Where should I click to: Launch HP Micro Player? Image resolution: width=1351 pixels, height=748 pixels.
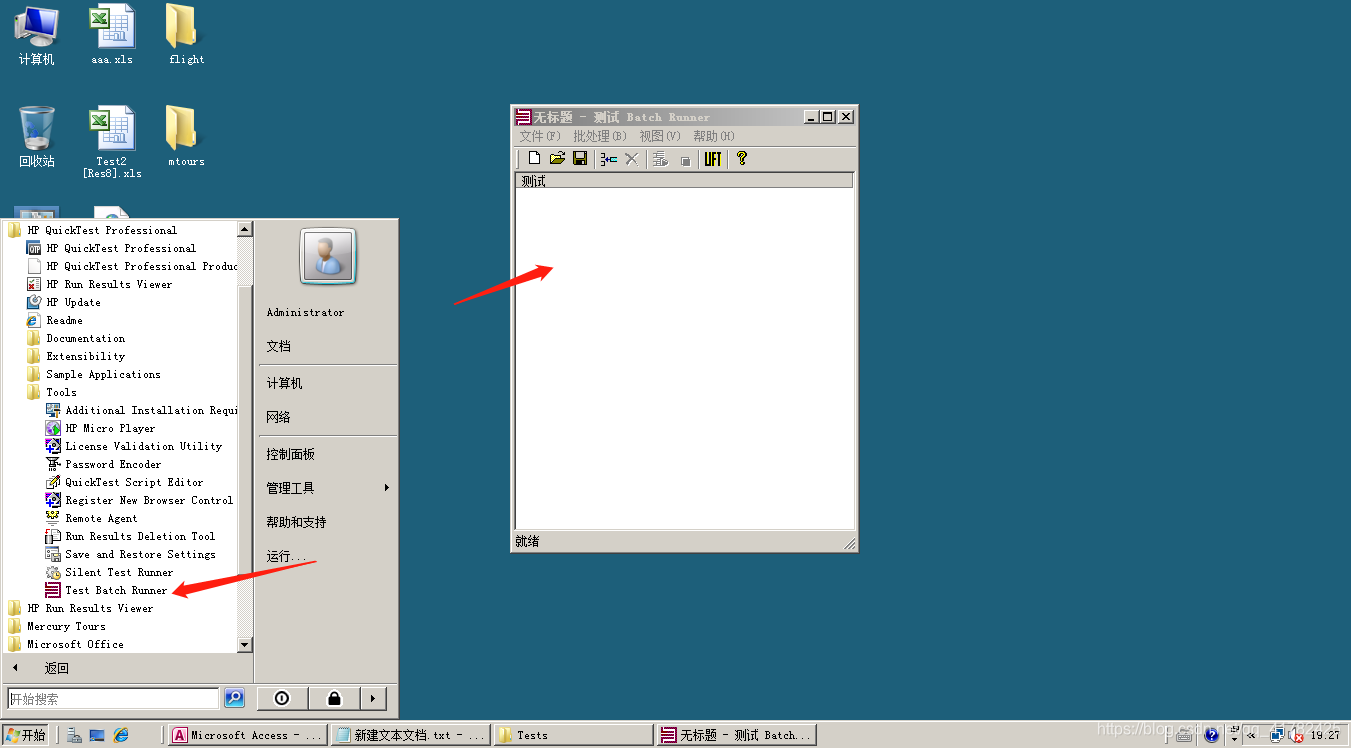click(x=100, y=428)
